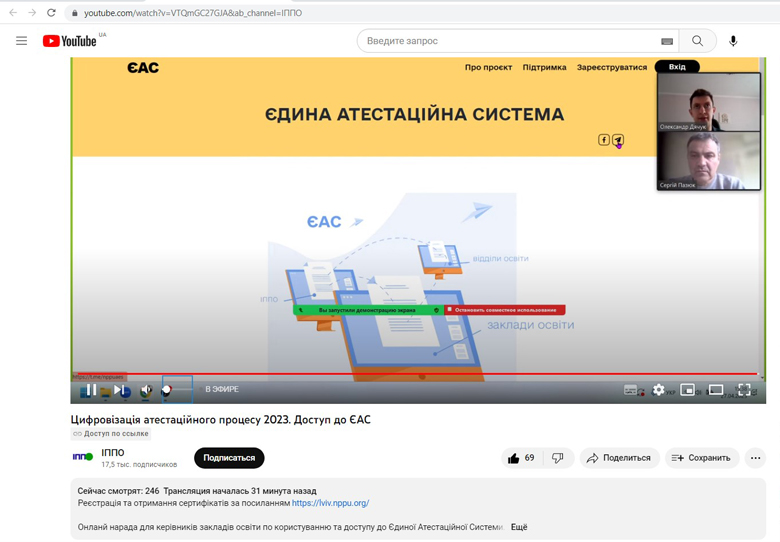This screenshot has width=780, height=542.
Task: Click Олександр Дячук webcam thumbnail
Action: pos(709,102)
